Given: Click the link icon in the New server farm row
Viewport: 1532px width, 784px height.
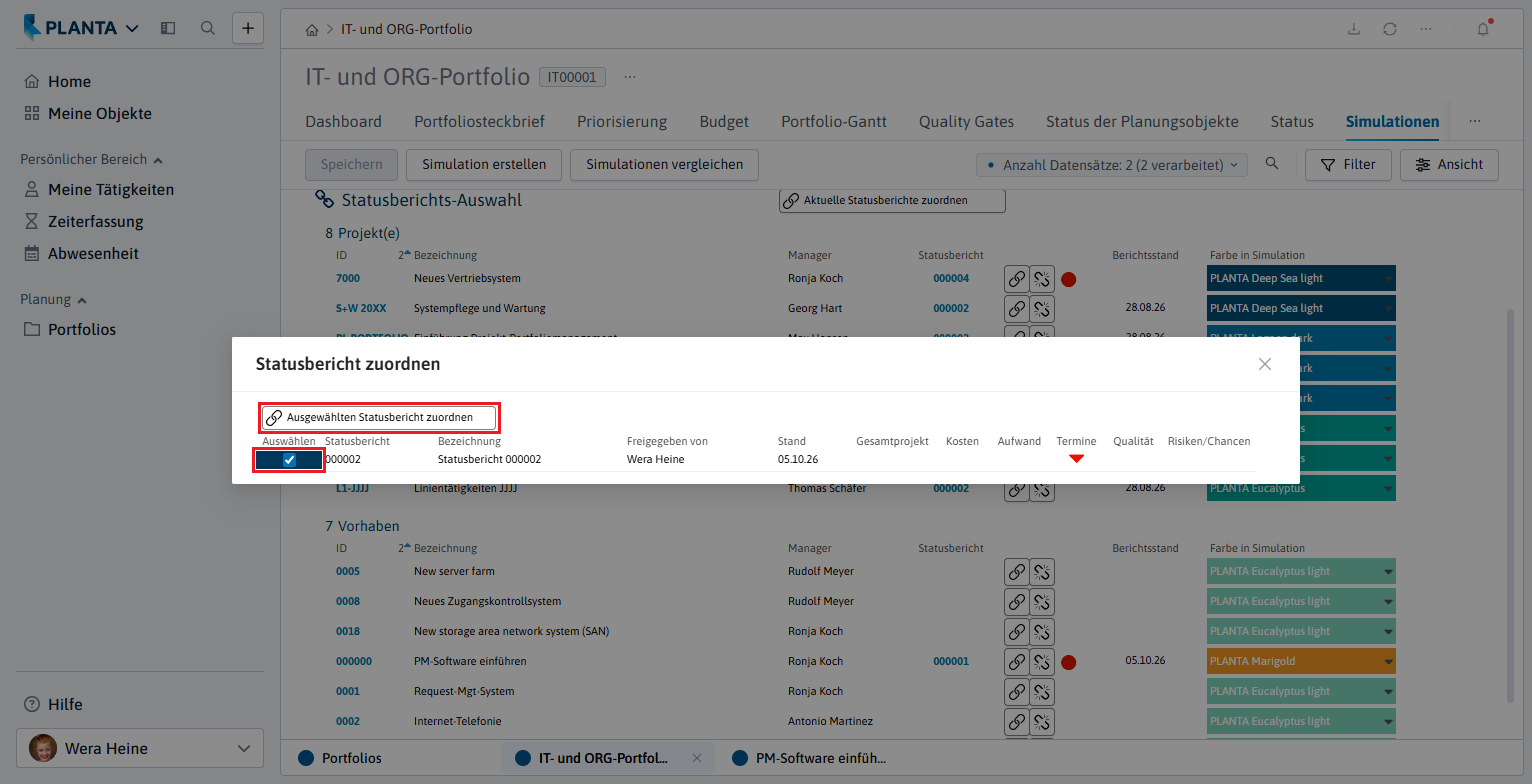Looking at the screenshot, I should [x=1016, y=572].
